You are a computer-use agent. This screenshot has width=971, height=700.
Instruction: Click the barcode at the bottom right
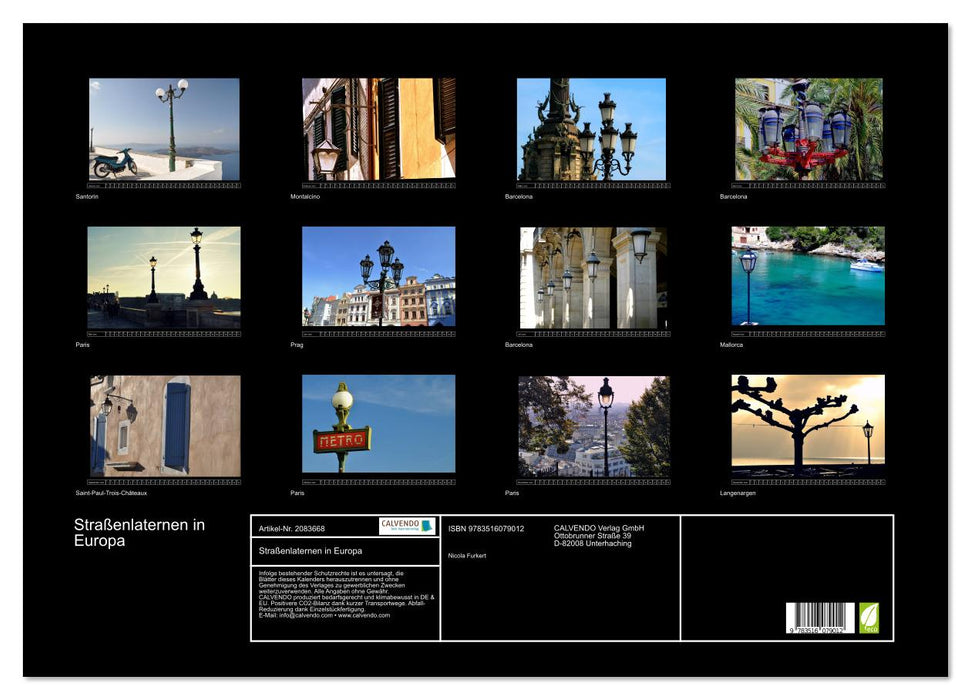click(819, 619)
